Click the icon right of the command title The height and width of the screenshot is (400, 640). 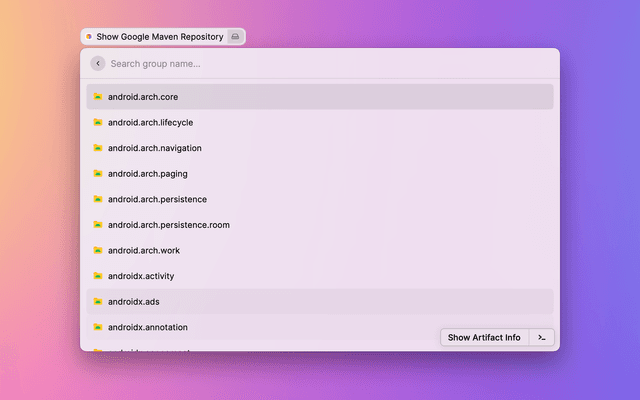coord(235,36)
